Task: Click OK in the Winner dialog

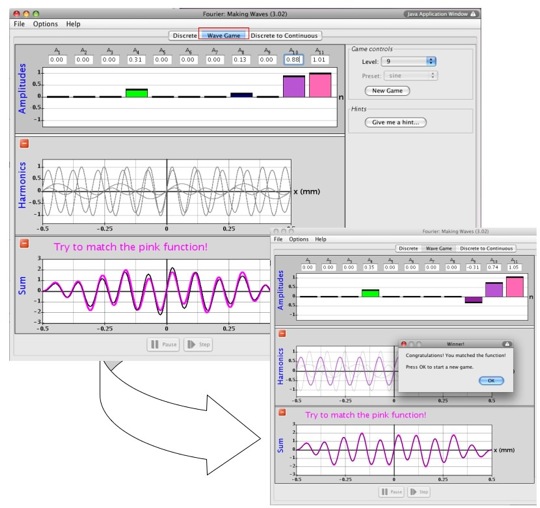Action: [491, 381]
